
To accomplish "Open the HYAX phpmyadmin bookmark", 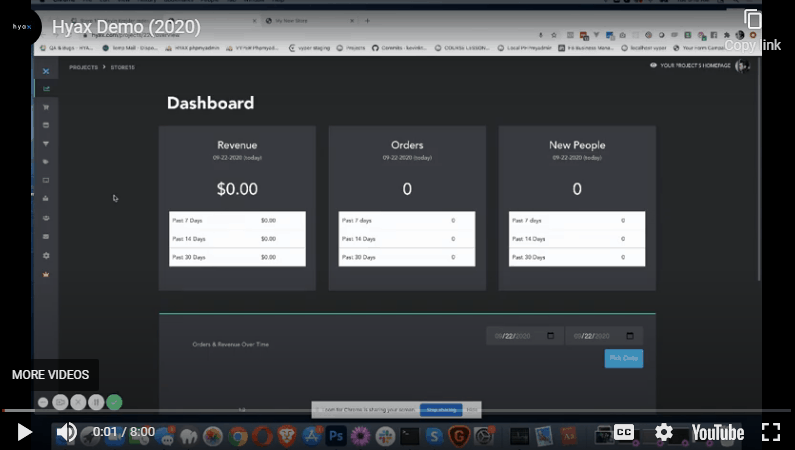I will [192, 48].
